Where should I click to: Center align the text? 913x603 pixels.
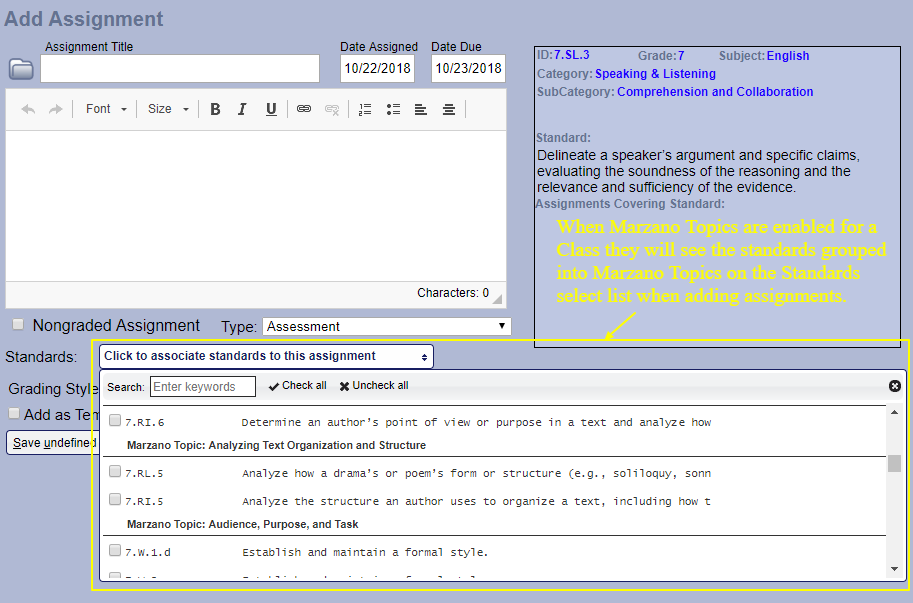[449, 109]
